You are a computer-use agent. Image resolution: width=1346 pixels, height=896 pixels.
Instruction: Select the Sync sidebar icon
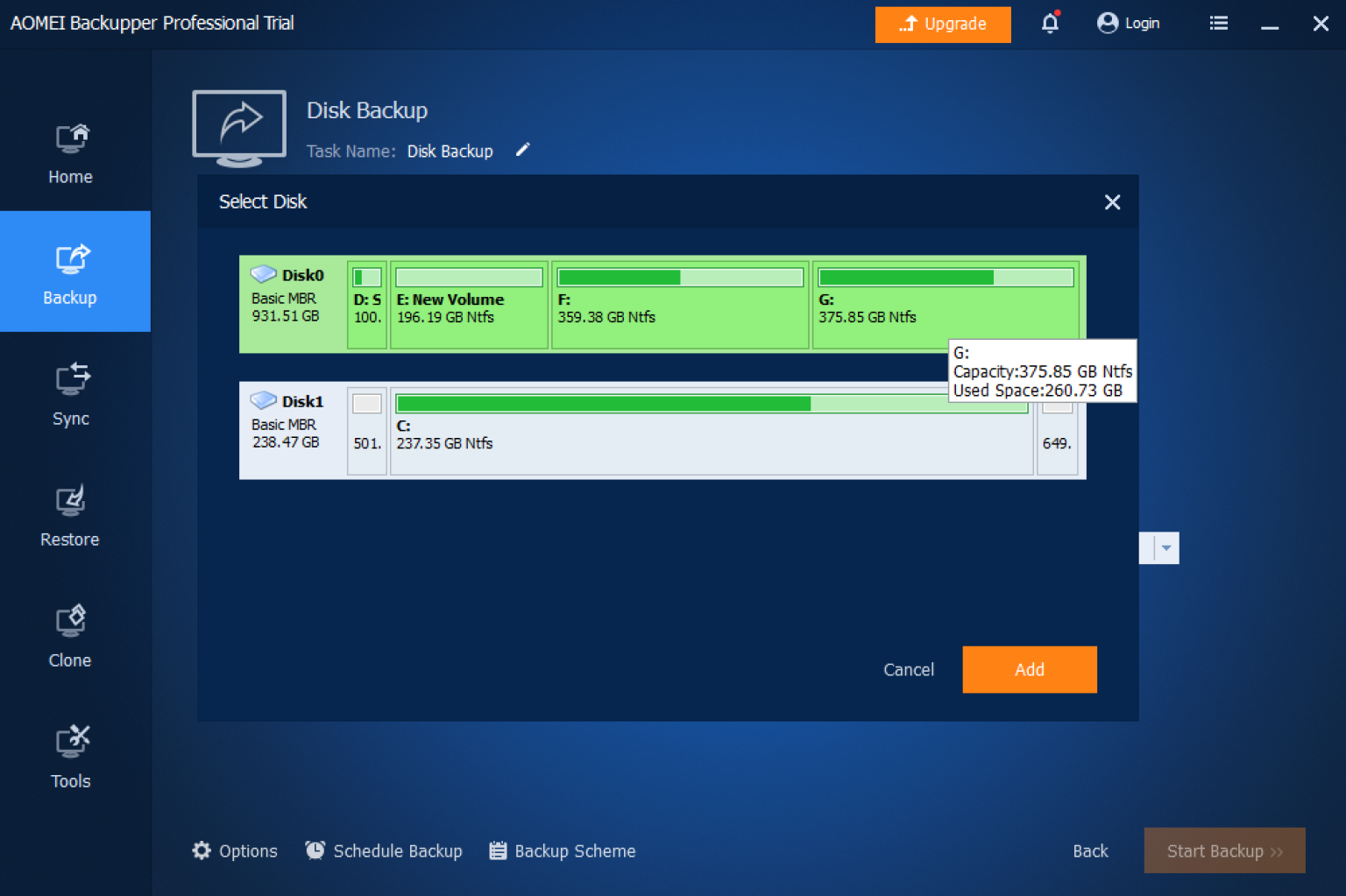click(x=70, y=394)
